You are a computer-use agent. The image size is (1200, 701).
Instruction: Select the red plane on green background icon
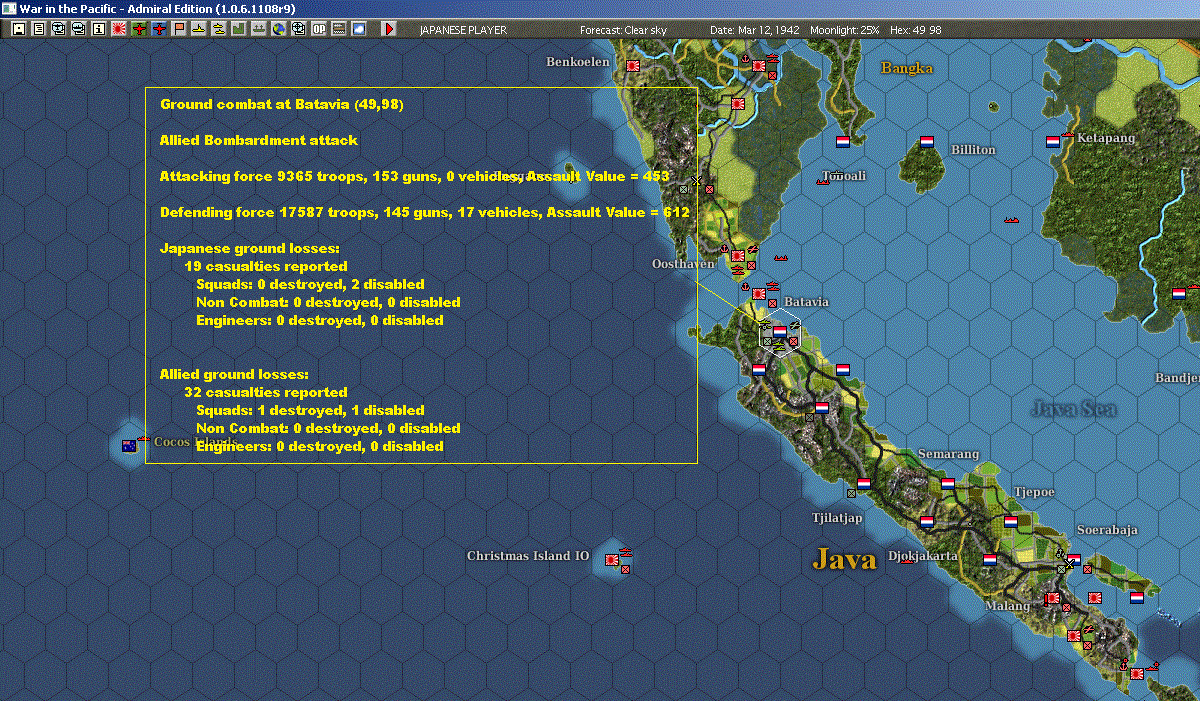pyautogui.click(x=138, y=29)
